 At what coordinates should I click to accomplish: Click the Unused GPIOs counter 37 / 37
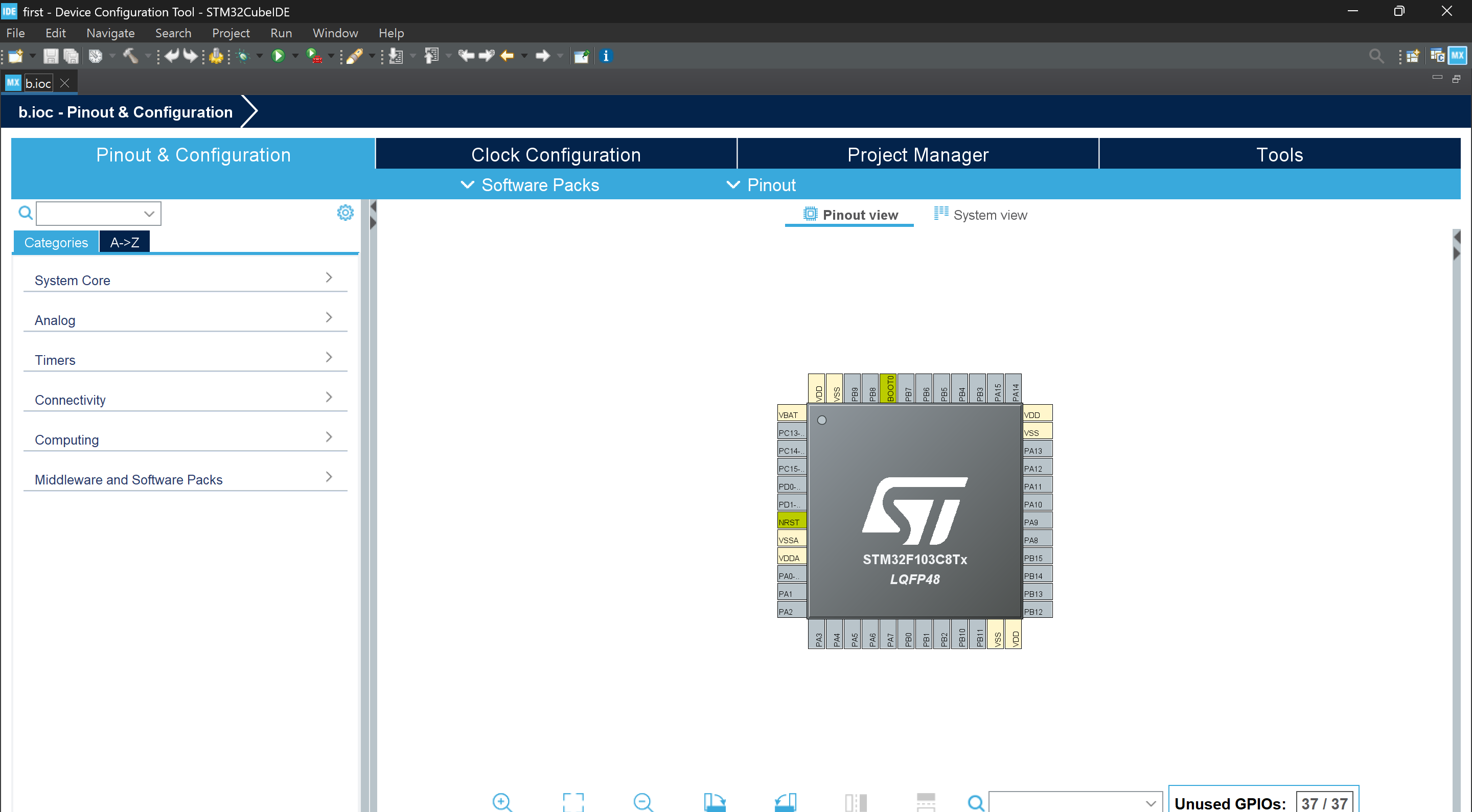(x=1324, y=803)
